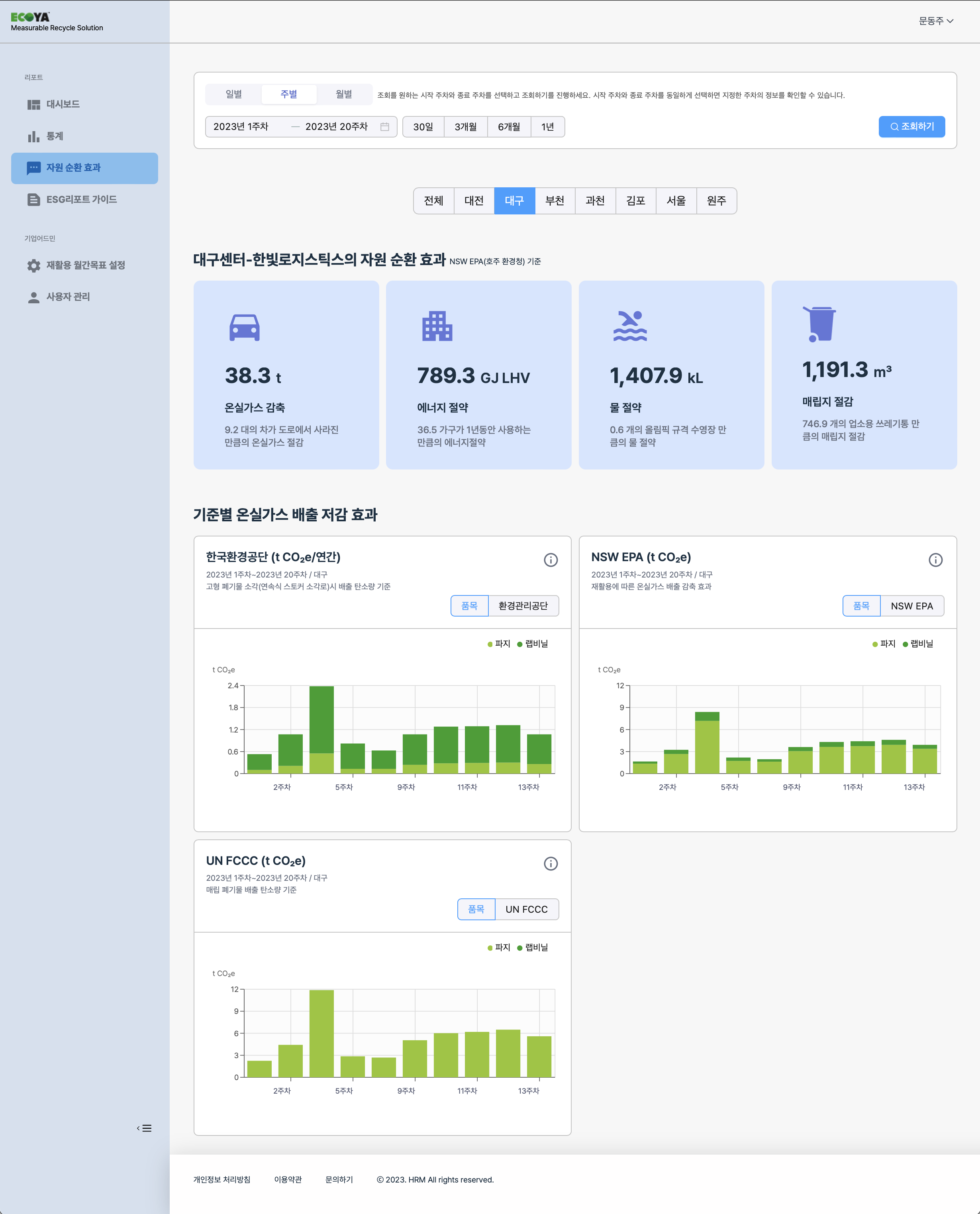The height and width of the screenshot is (1214, 980).
Task: Open ESG리포트 가이드 in sidebar
Action: pyautogui.click(x=85, y=199)
